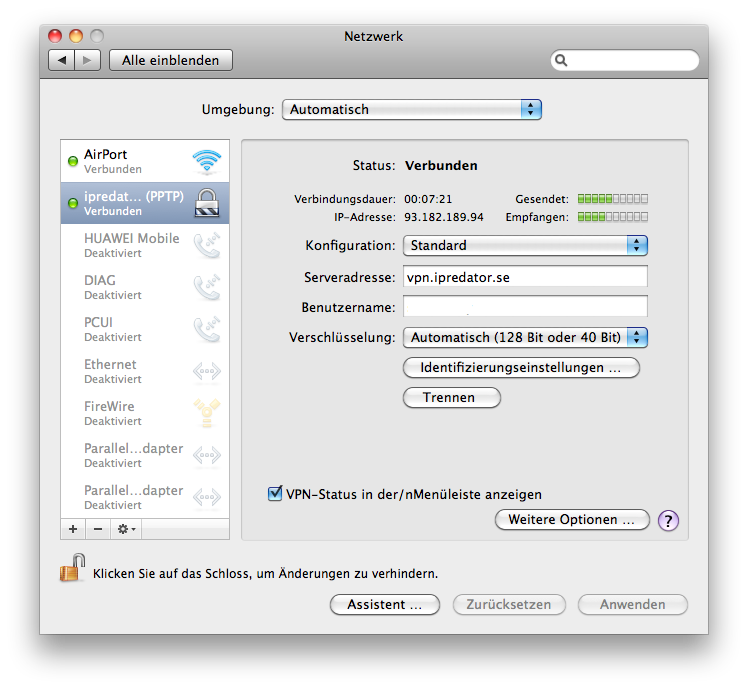The height and width of the screenshot is (689, 748).
Task: Select HUAWEI Mobile service entry
Action: (145, 245)
